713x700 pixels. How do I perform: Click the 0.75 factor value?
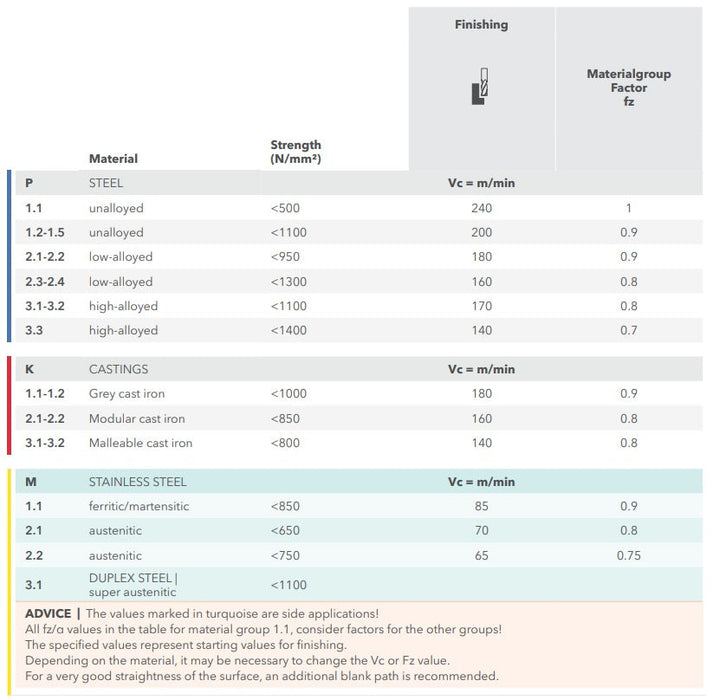click(628, 556)
